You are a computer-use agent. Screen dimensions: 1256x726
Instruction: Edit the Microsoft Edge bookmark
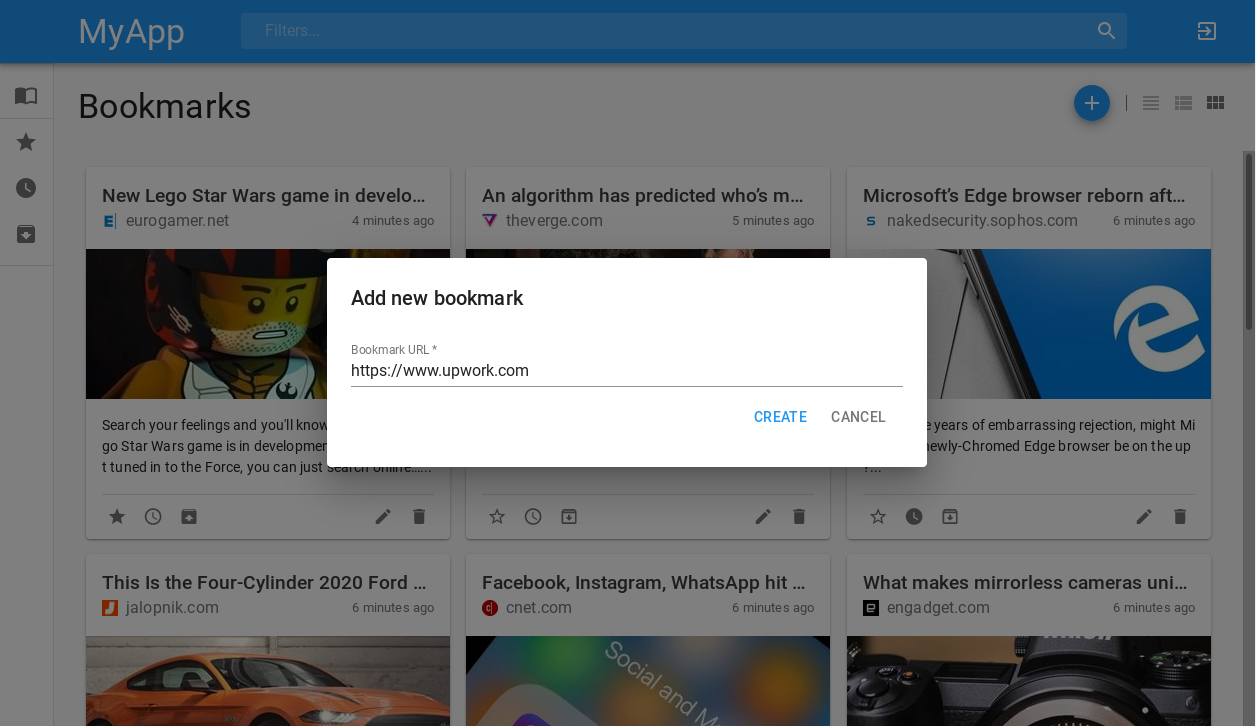tap(1144, 517)
